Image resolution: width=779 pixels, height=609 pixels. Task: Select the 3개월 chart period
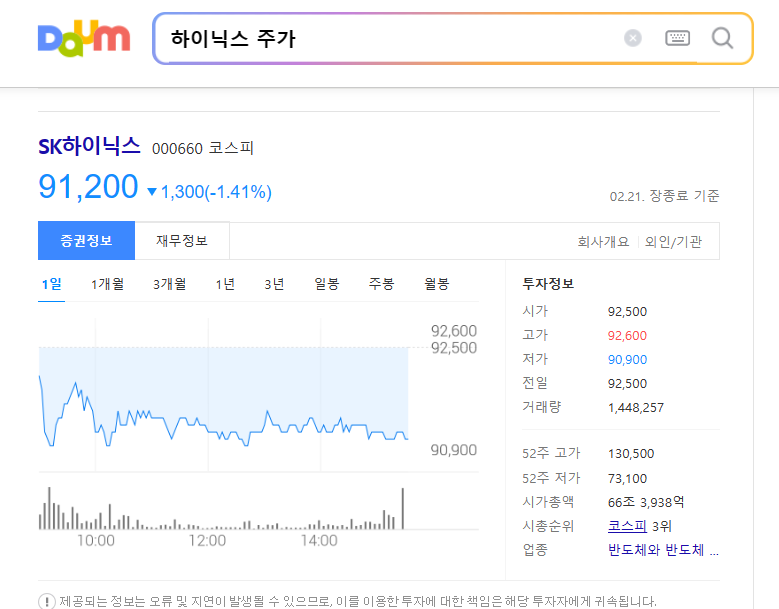pyautogui.click(x=169, y=284)
